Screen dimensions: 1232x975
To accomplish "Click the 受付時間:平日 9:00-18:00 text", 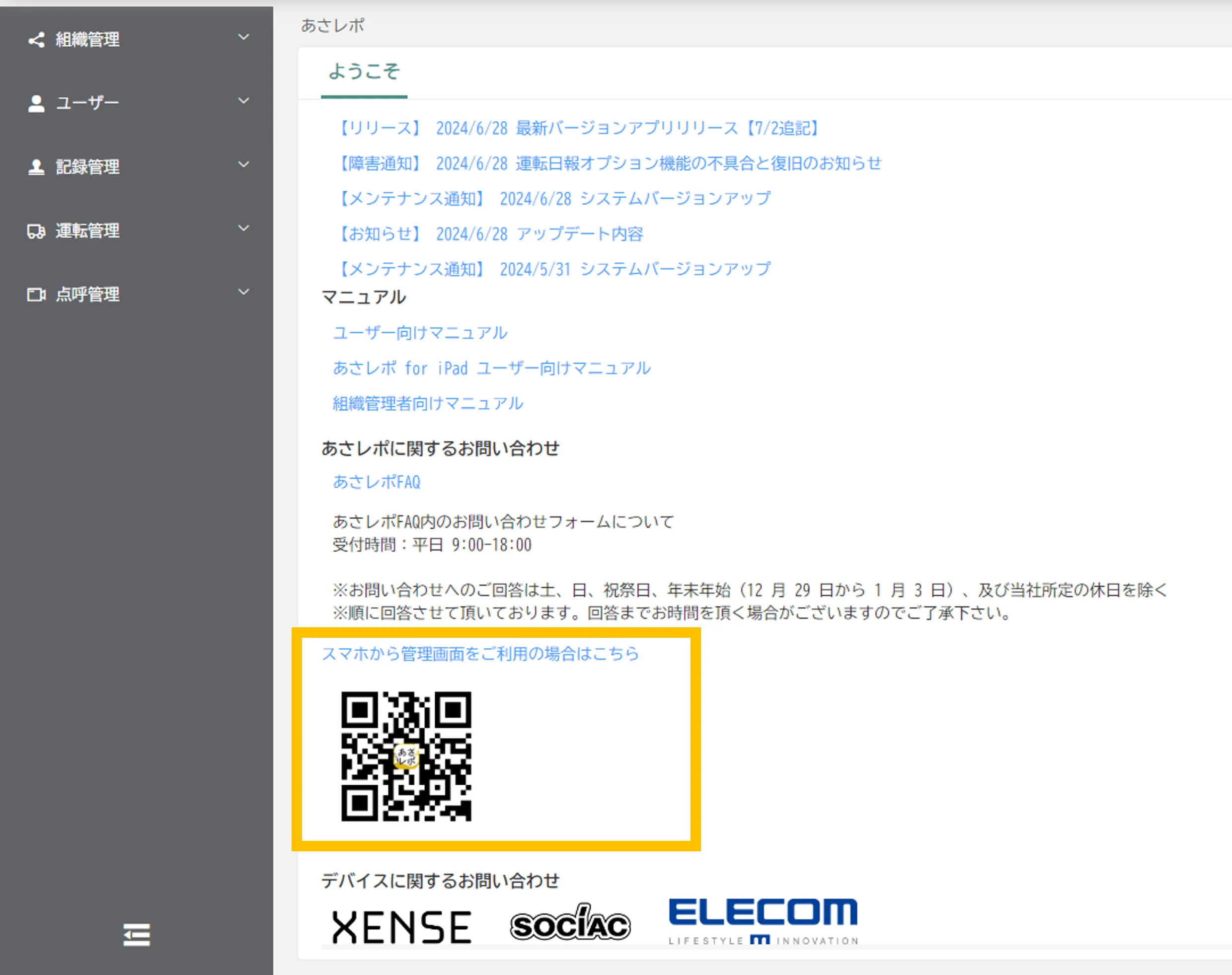I will (432, 545).
